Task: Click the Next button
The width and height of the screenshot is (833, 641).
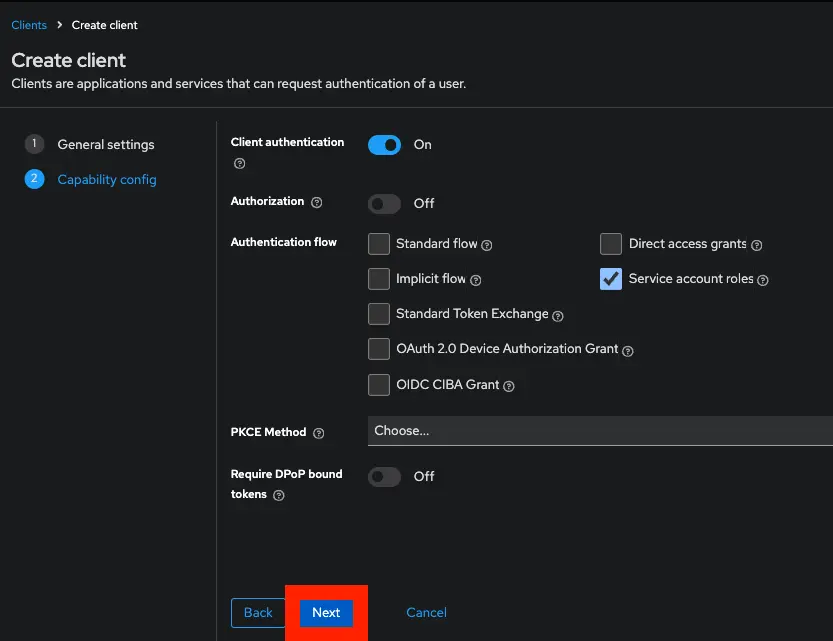Action: (325, 612)
